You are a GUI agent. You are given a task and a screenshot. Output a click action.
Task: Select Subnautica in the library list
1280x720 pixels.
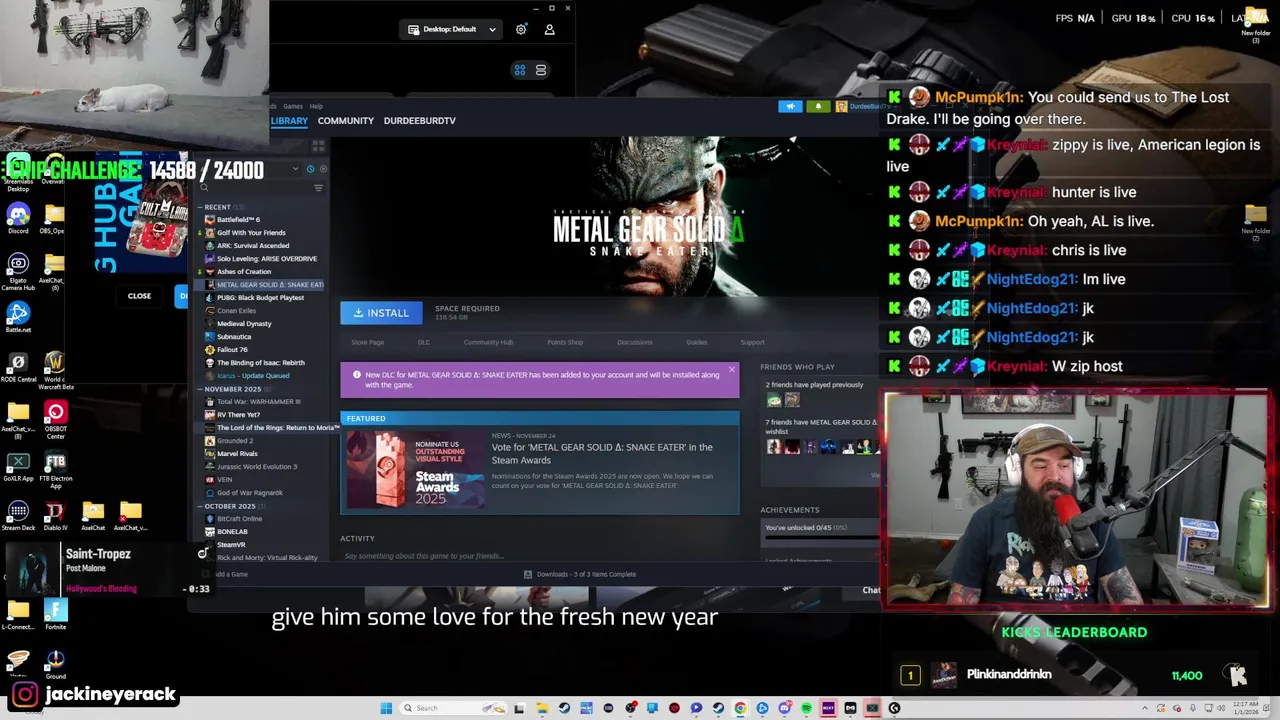(x=234, y=337)
